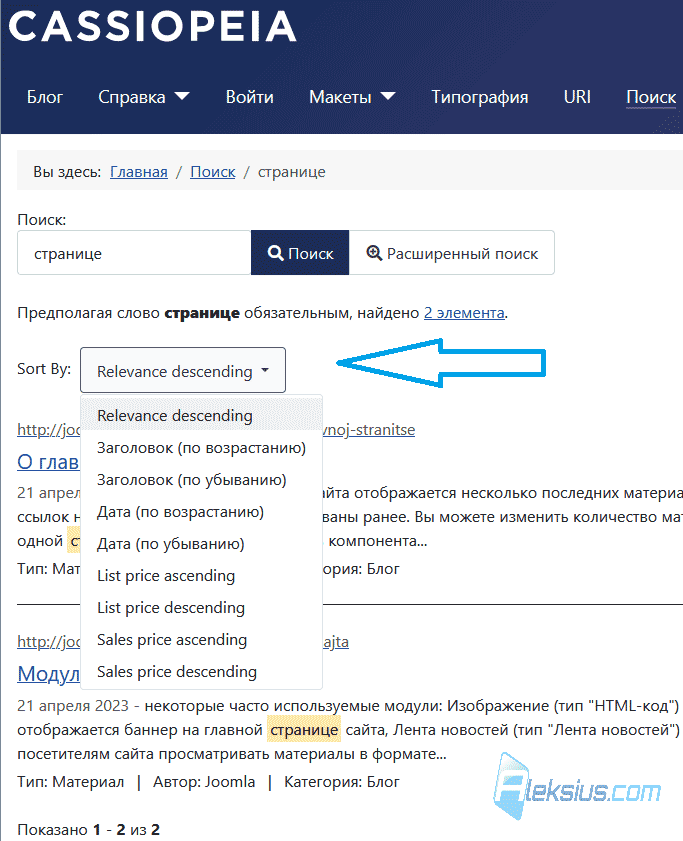The height and width of the screenshot is (841, 683).
Task: Follow the Главная breadcrumb link
Action: tap(138, 172)
